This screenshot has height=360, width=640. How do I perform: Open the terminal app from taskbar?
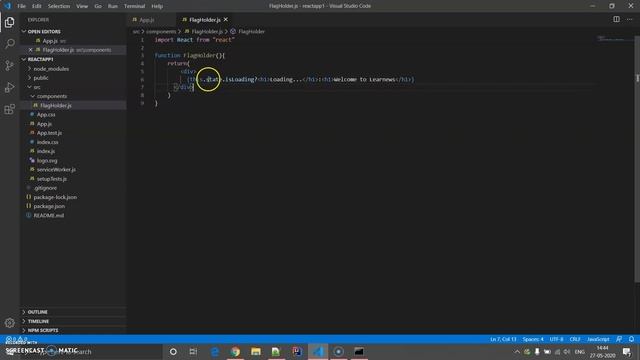point(359,351)
